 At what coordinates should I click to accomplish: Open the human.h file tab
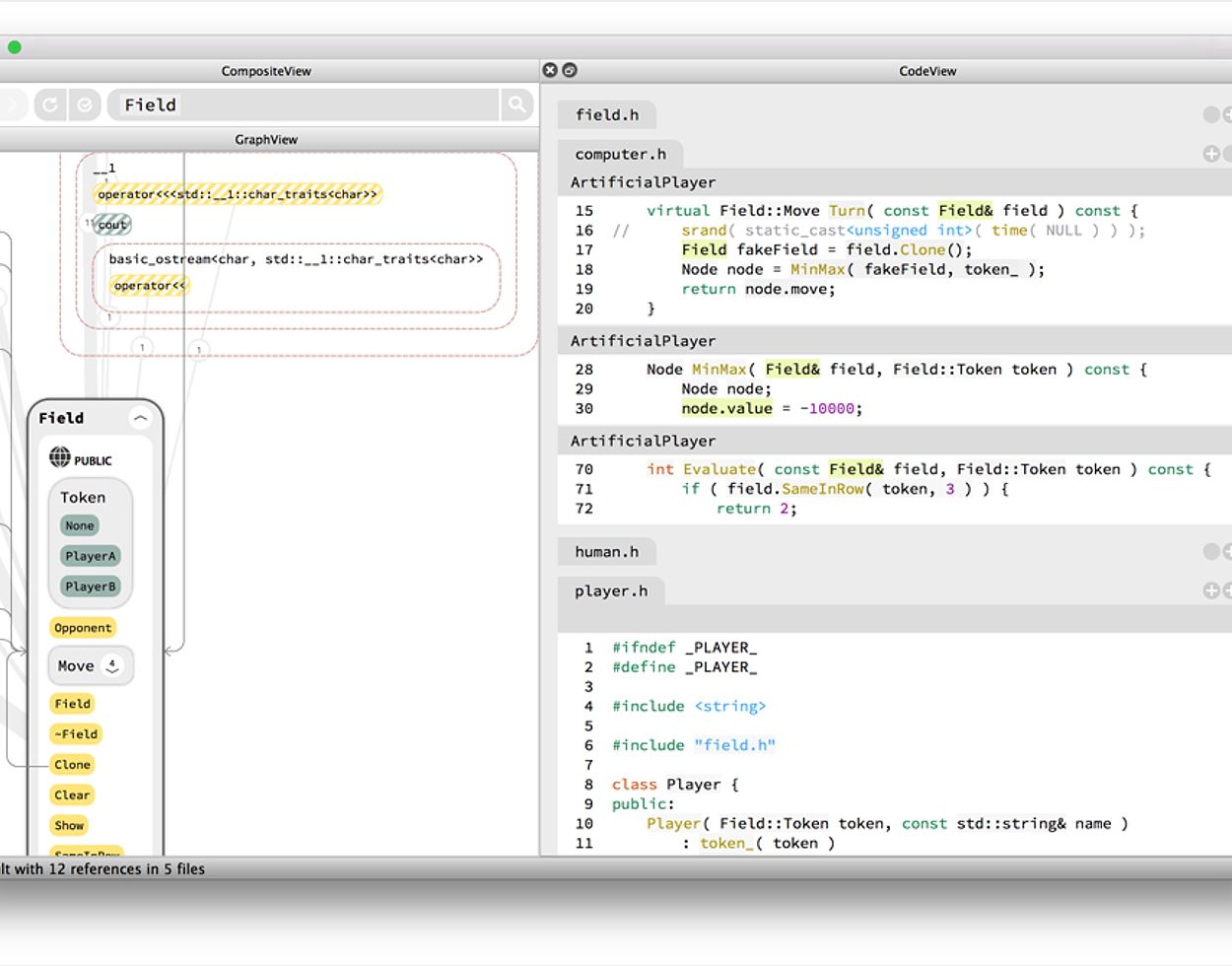pos(606,551)
